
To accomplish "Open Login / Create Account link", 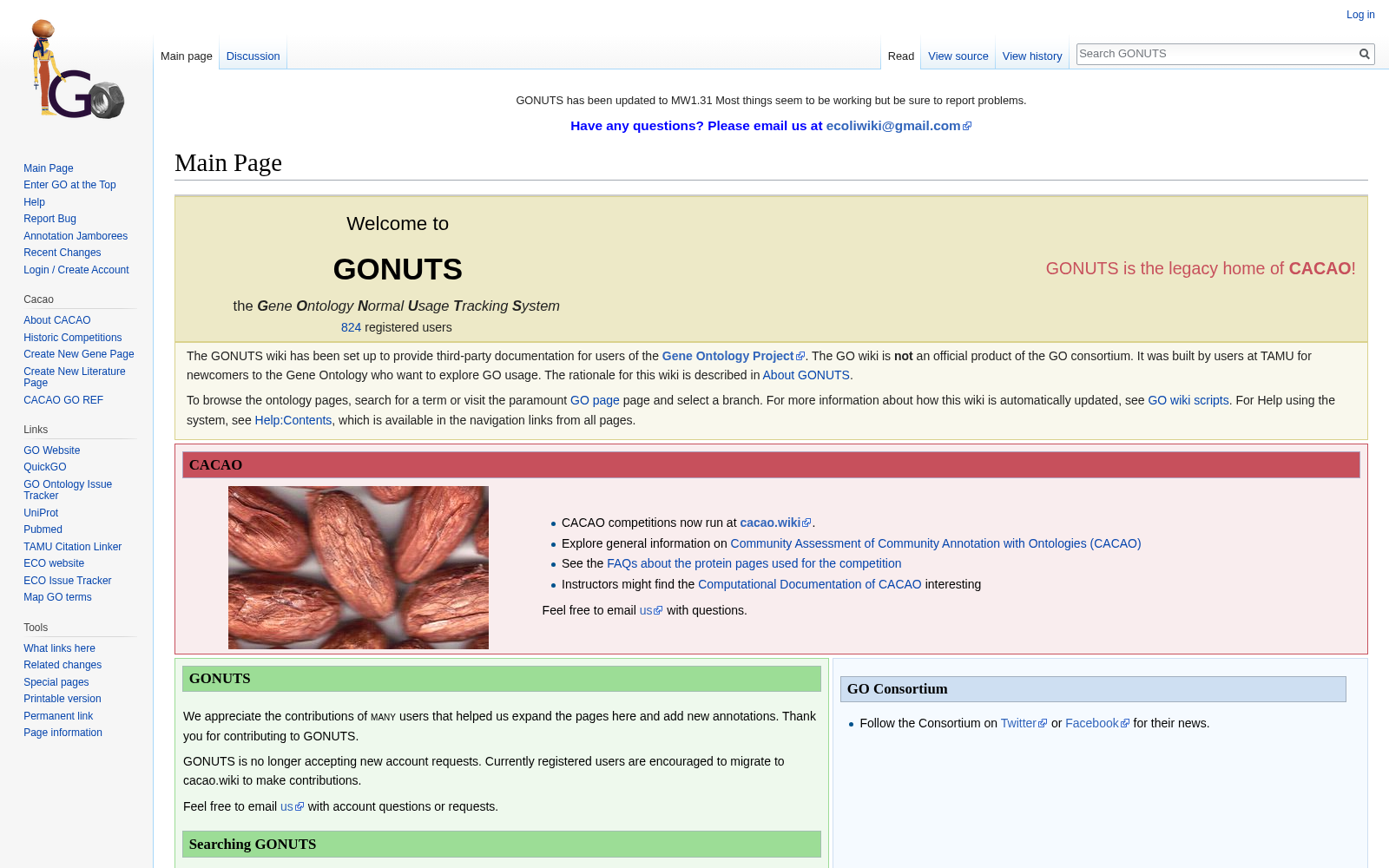I will pyautogui.click(x=76, y=270).
